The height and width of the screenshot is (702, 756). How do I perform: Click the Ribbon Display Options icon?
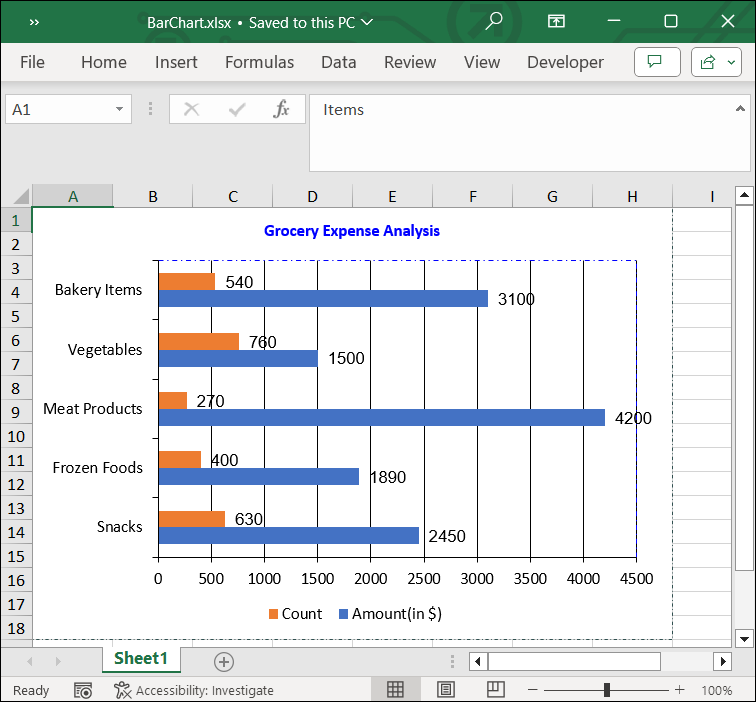tap(556, 21)
